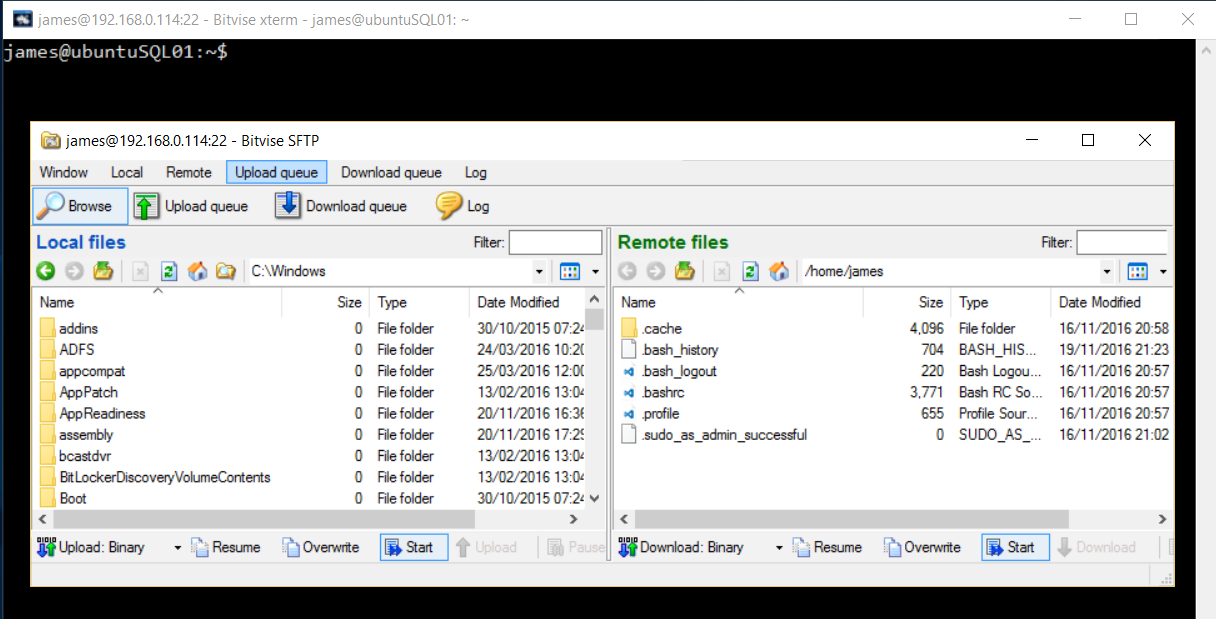The width and height of the screenshot is (1216, 619).
Task: Sort local files by Name column
Action: click(x=157, y=302)
